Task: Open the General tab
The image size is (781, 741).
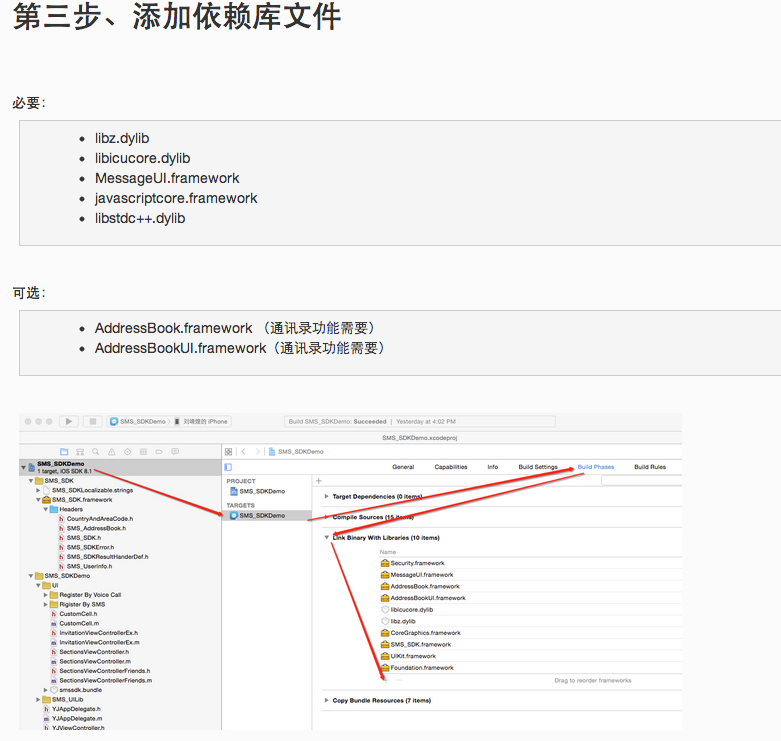Action: (403, 467)
